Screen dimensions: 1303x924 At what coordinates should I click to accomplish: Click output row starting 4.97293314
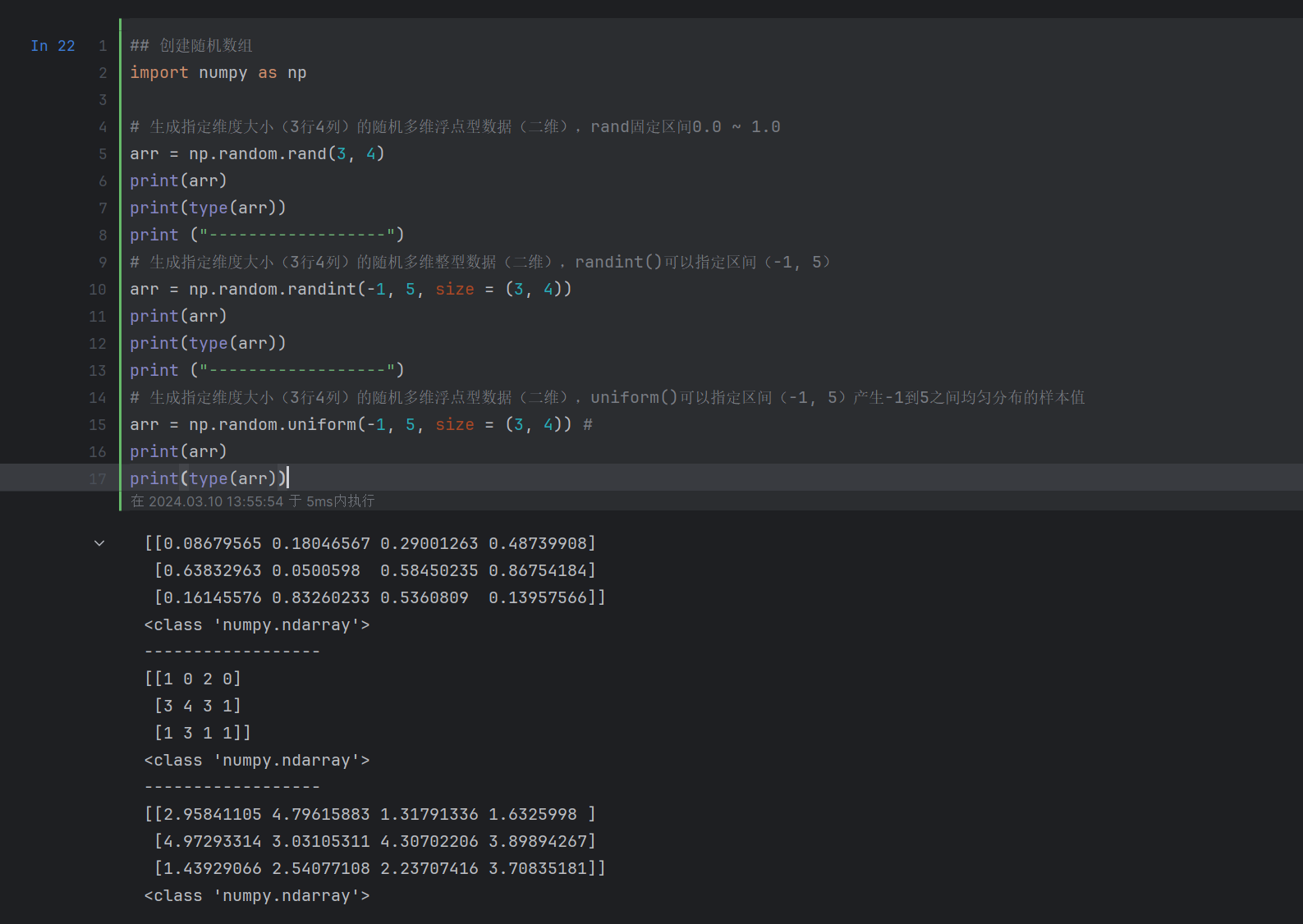coord(375,842)
